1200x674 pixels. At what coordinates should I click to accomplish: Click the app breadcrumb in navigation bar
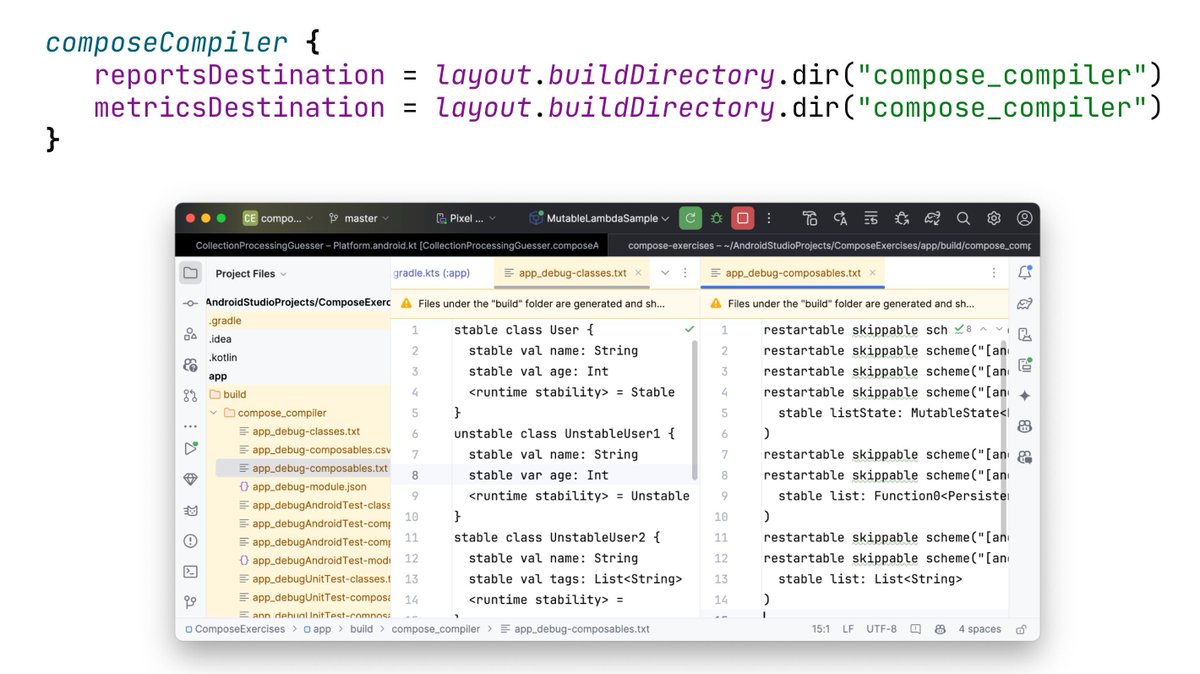click(x=316, y=629)
